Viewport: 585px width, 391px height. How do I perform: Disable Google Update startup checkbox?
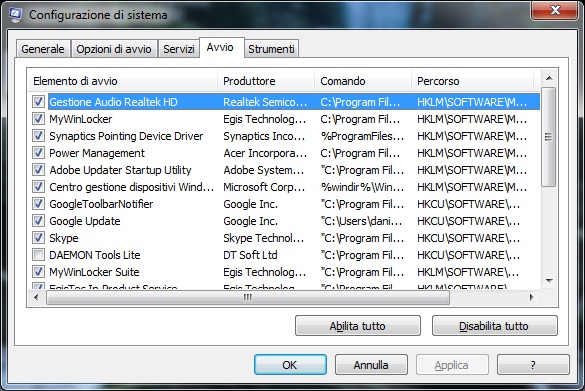38,221
